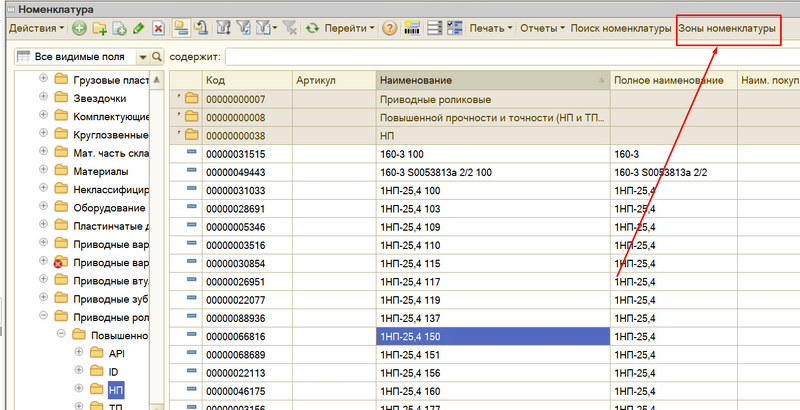This screenshot has width=800, height=410.
Task: Click the Copy item icon
Action: point(119,29)
